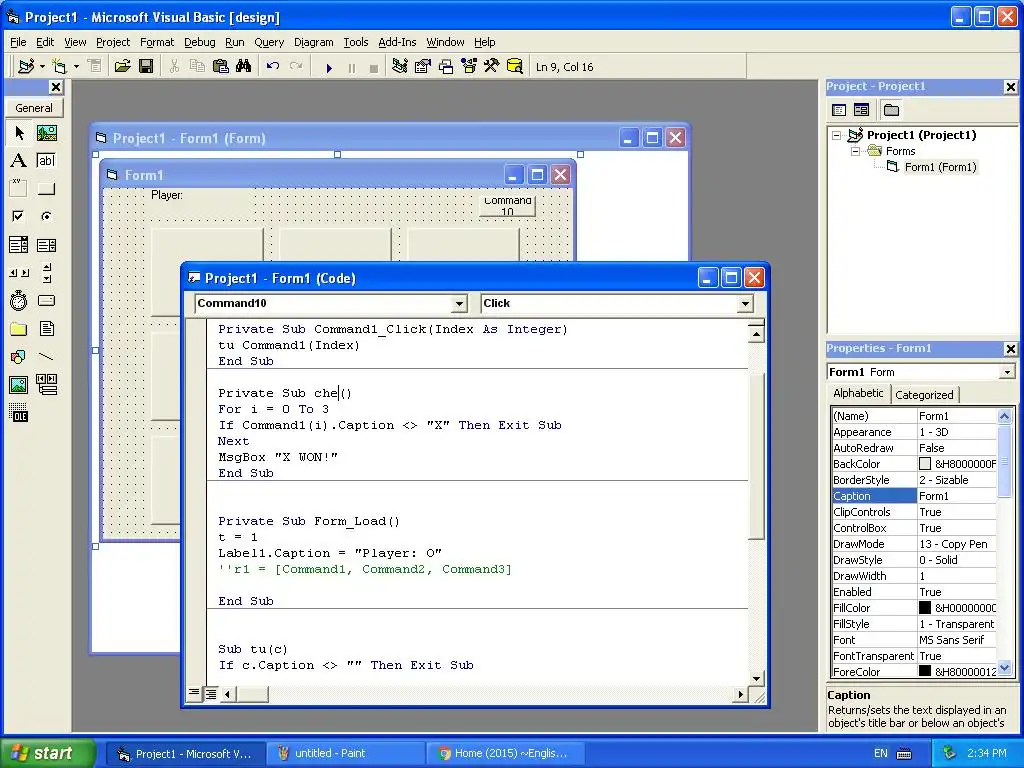
Task: Select the Label tool (letter A)
Action: pyautogui.click(x=19, y=161)
